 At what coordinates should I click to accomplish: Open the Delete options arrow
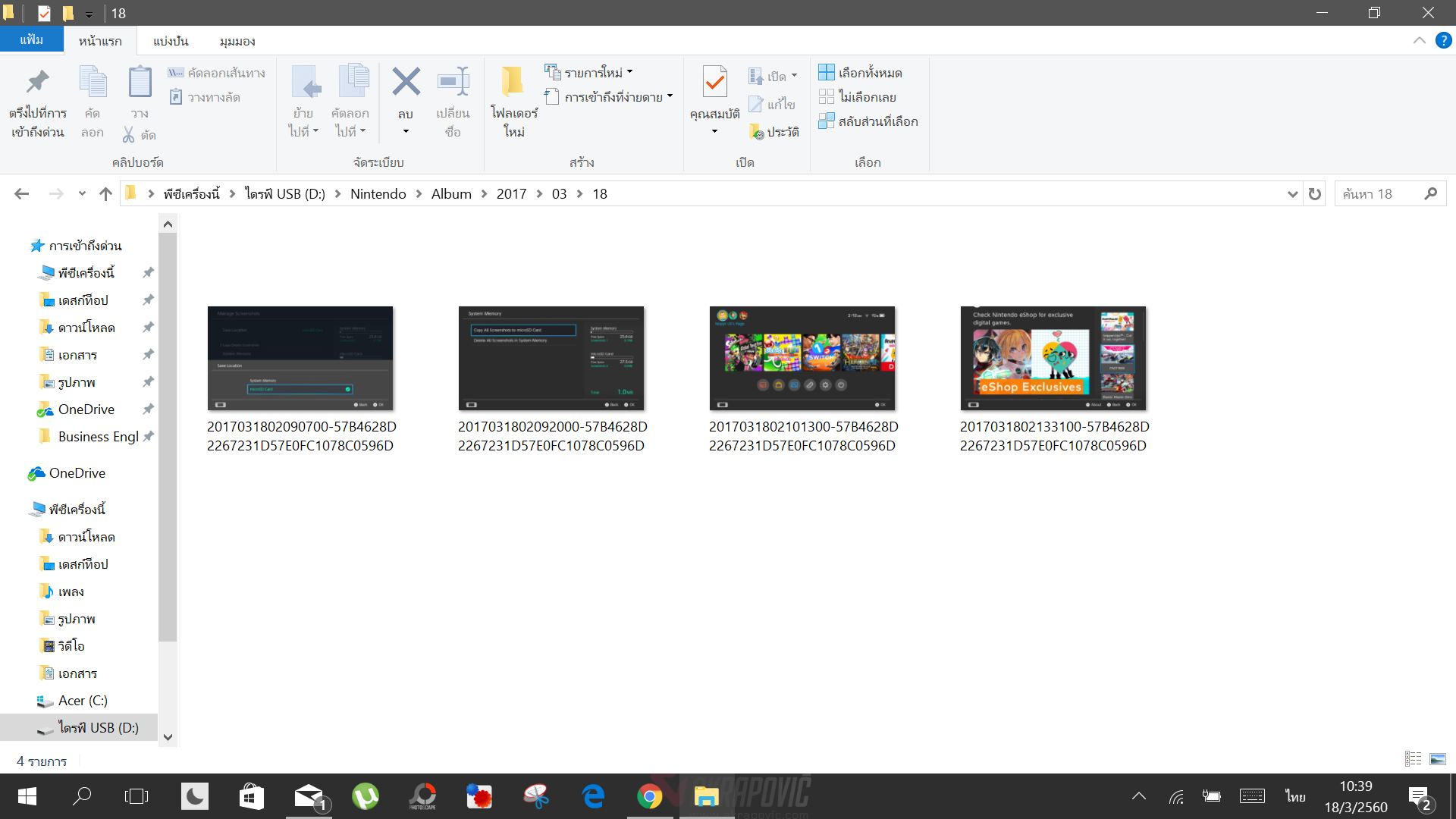[406, 132]
